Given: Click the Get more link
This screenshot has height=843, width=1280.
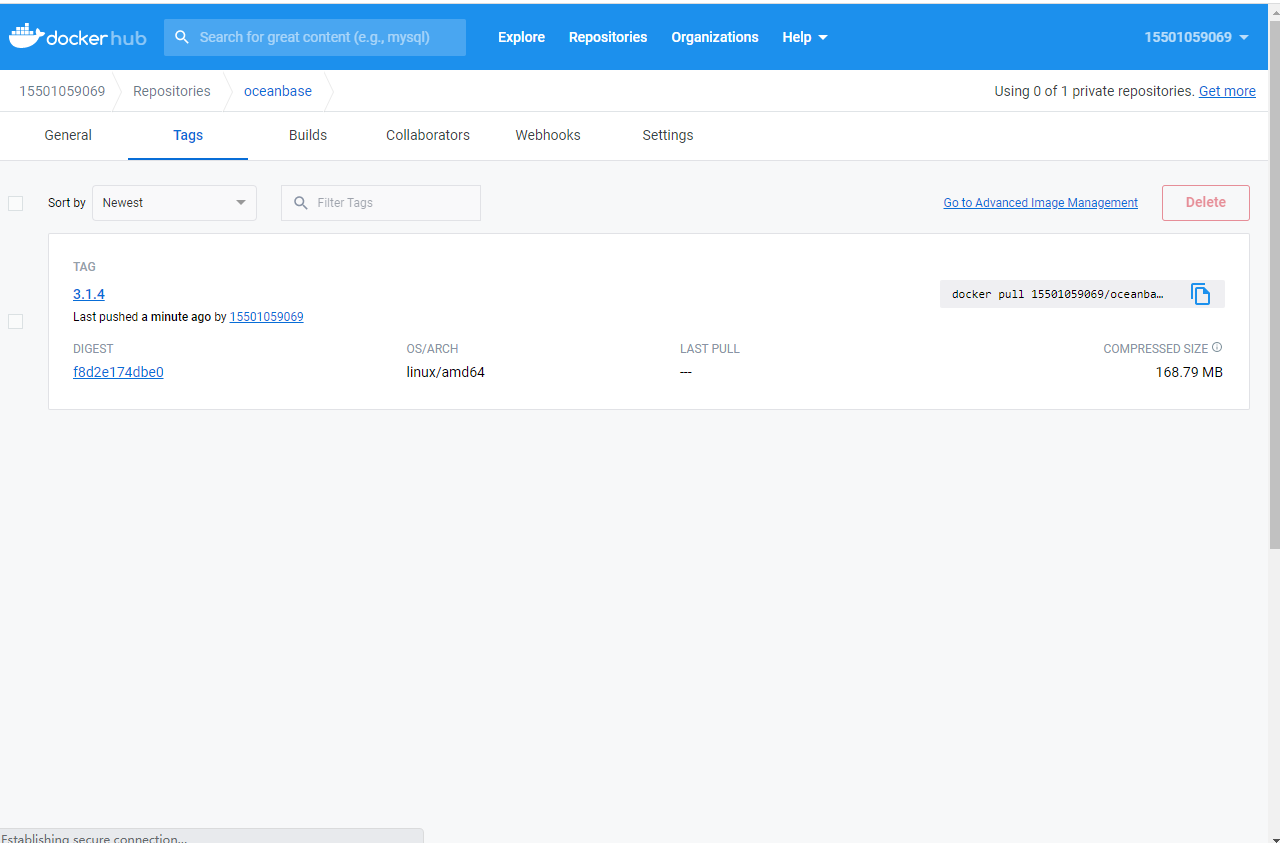Looking at the screenshot, I should [1227, 91].
